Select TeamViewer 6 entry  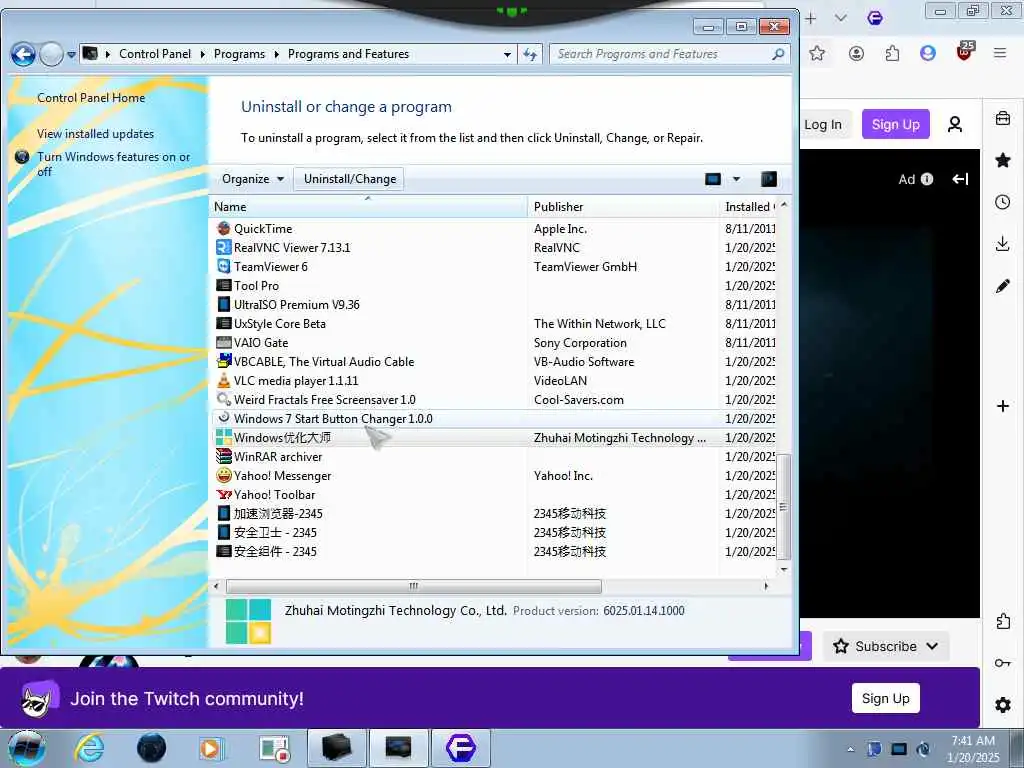[x=493, y=266]
